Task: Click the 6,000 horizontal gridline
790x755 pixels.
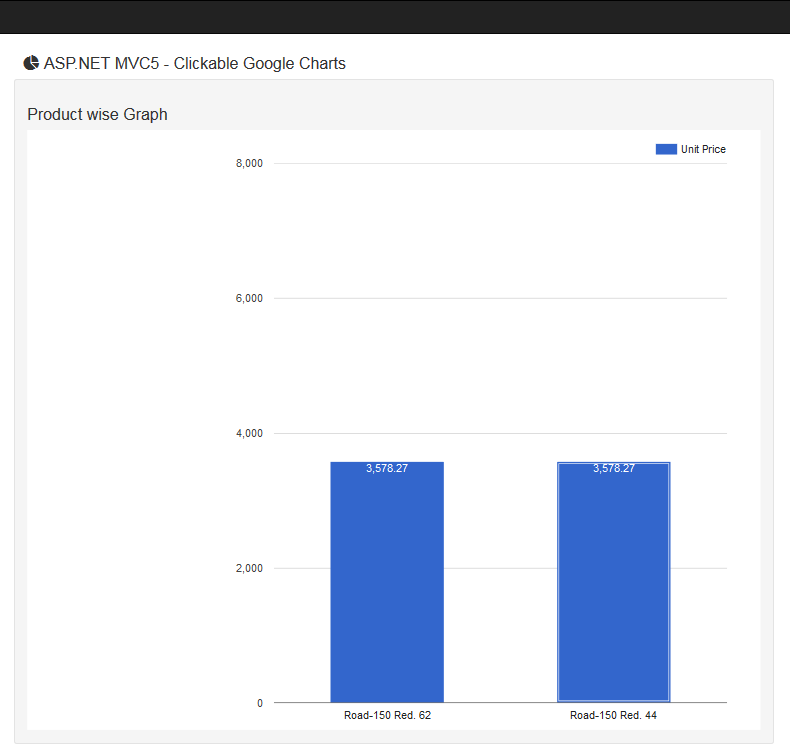Action: [500, 298]
